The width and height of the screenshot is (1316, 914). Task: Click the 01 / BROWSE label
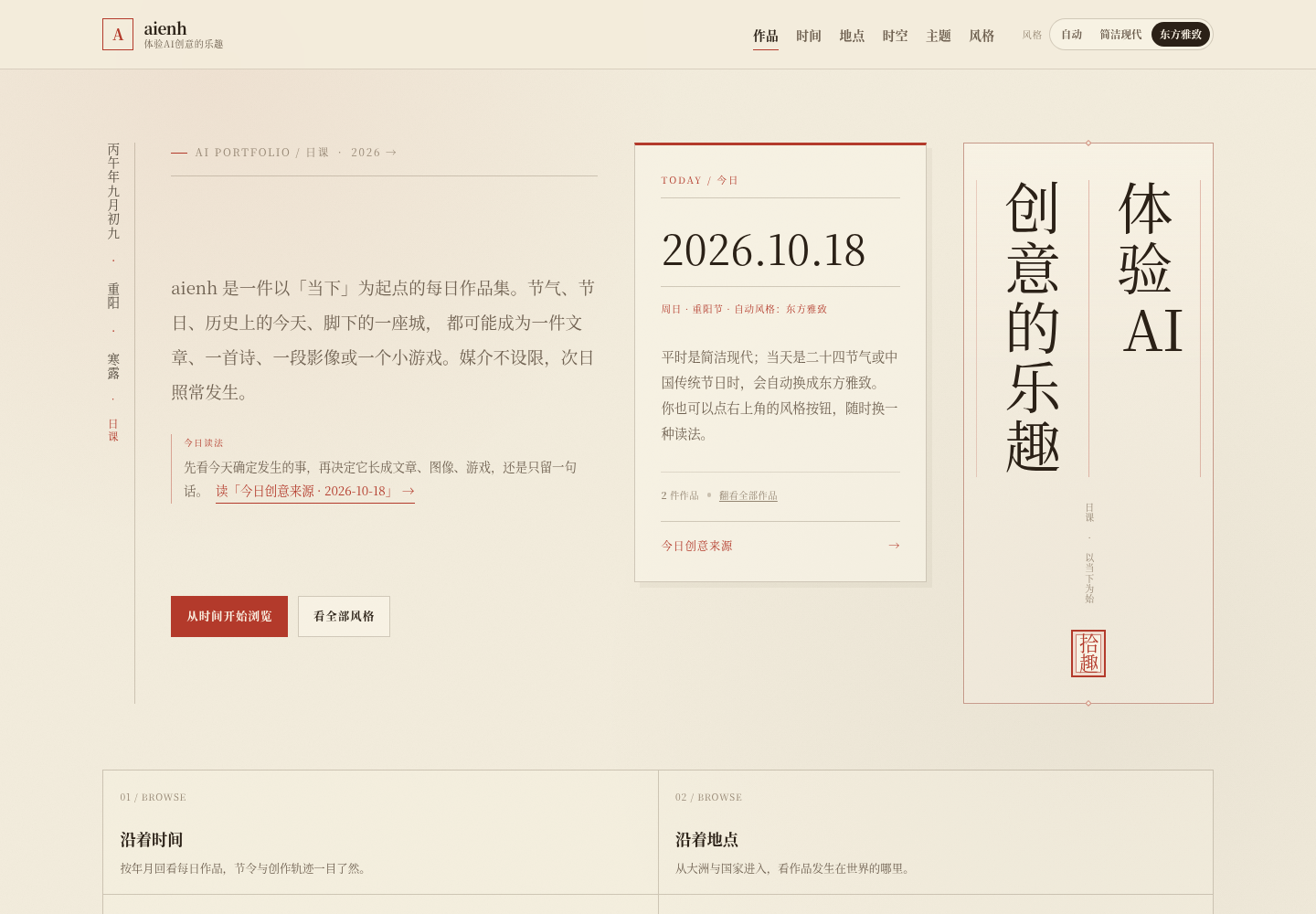(153, 798)
